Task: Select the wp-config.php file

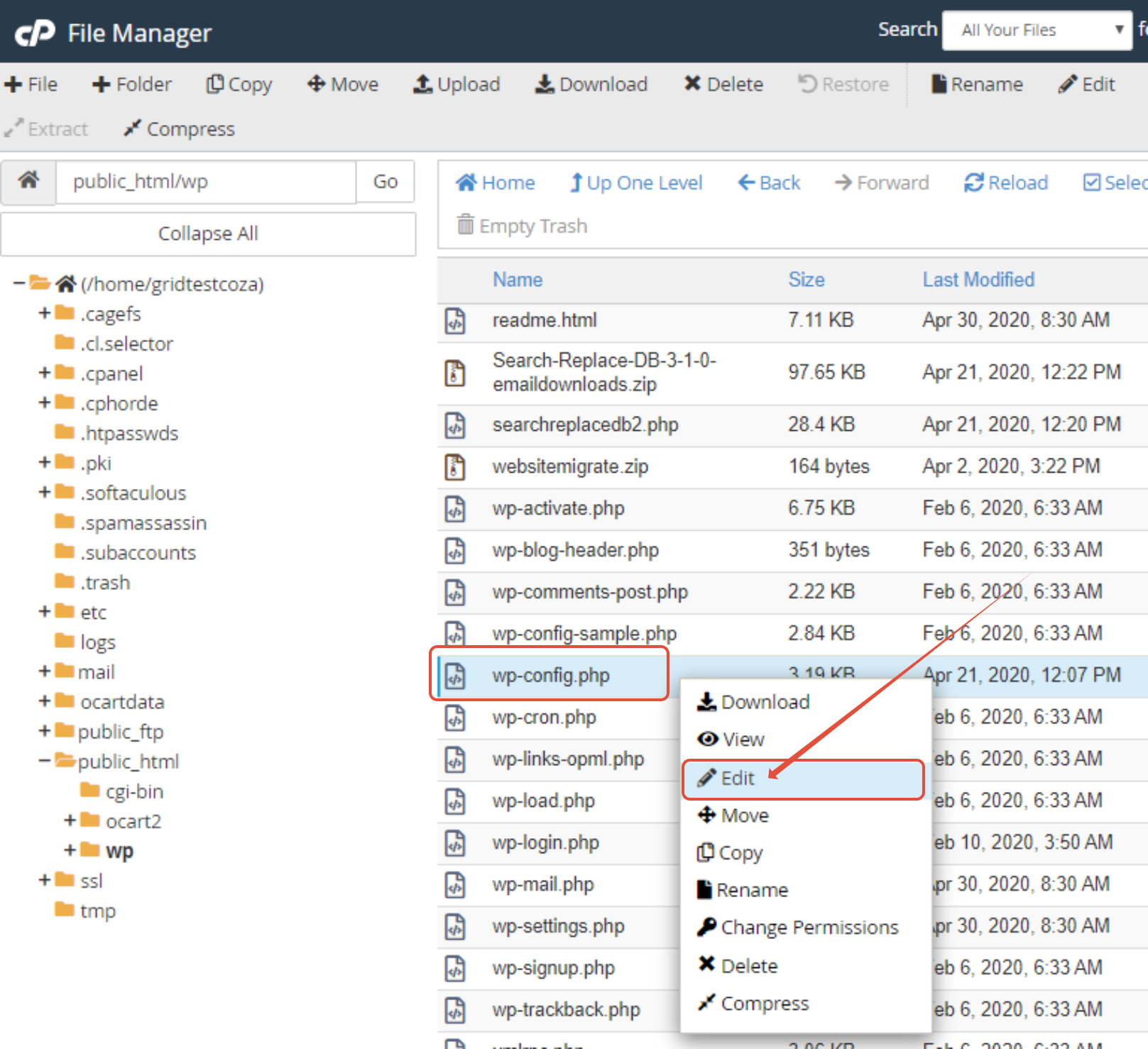Action: [x=551, y=676]
